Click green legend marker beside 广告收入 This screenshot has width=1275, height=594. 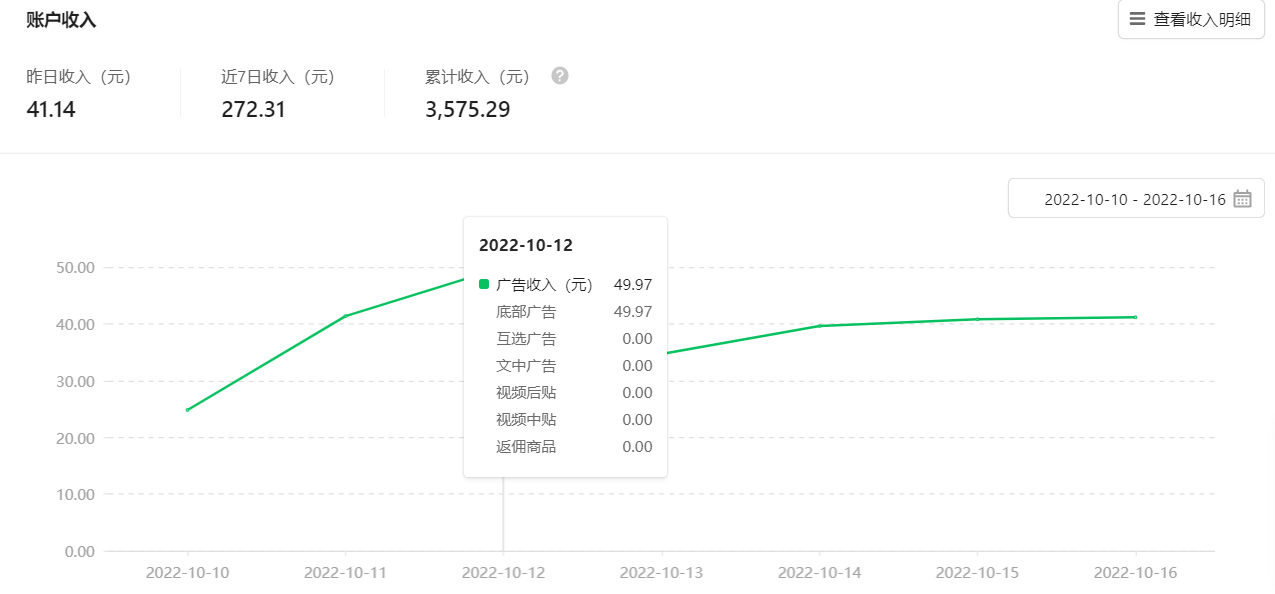tap(484, 284)
